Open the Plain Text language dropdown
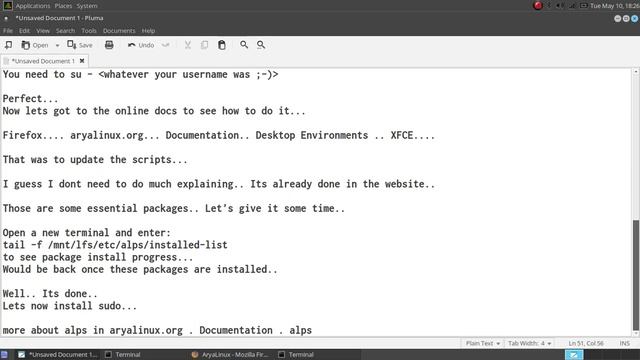 (x=482, y=343)
